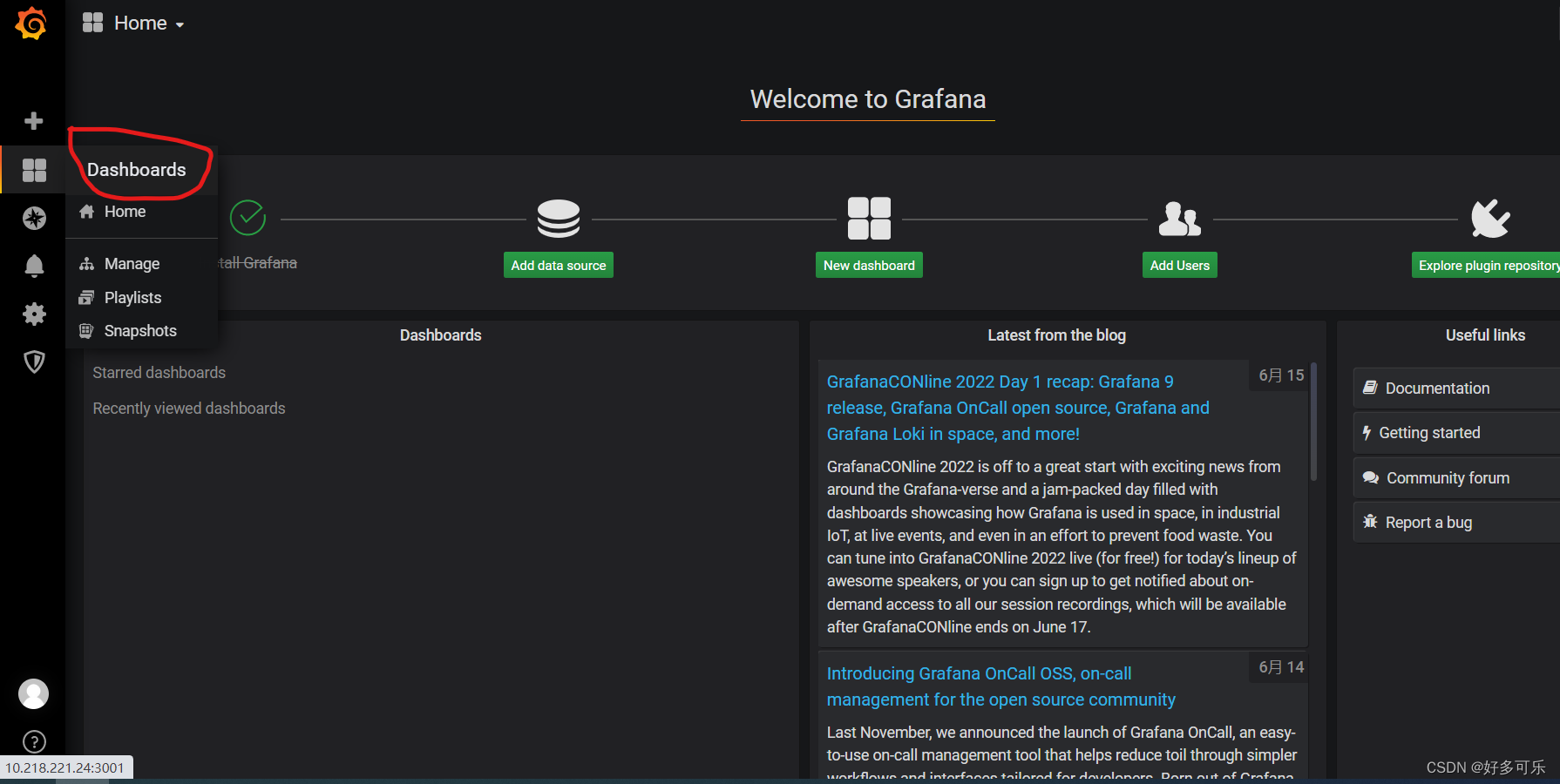The height and width of the screenshot is (784, 1560).
Task: Open the Explore compass icon
Action: click(x=34, y=218)
